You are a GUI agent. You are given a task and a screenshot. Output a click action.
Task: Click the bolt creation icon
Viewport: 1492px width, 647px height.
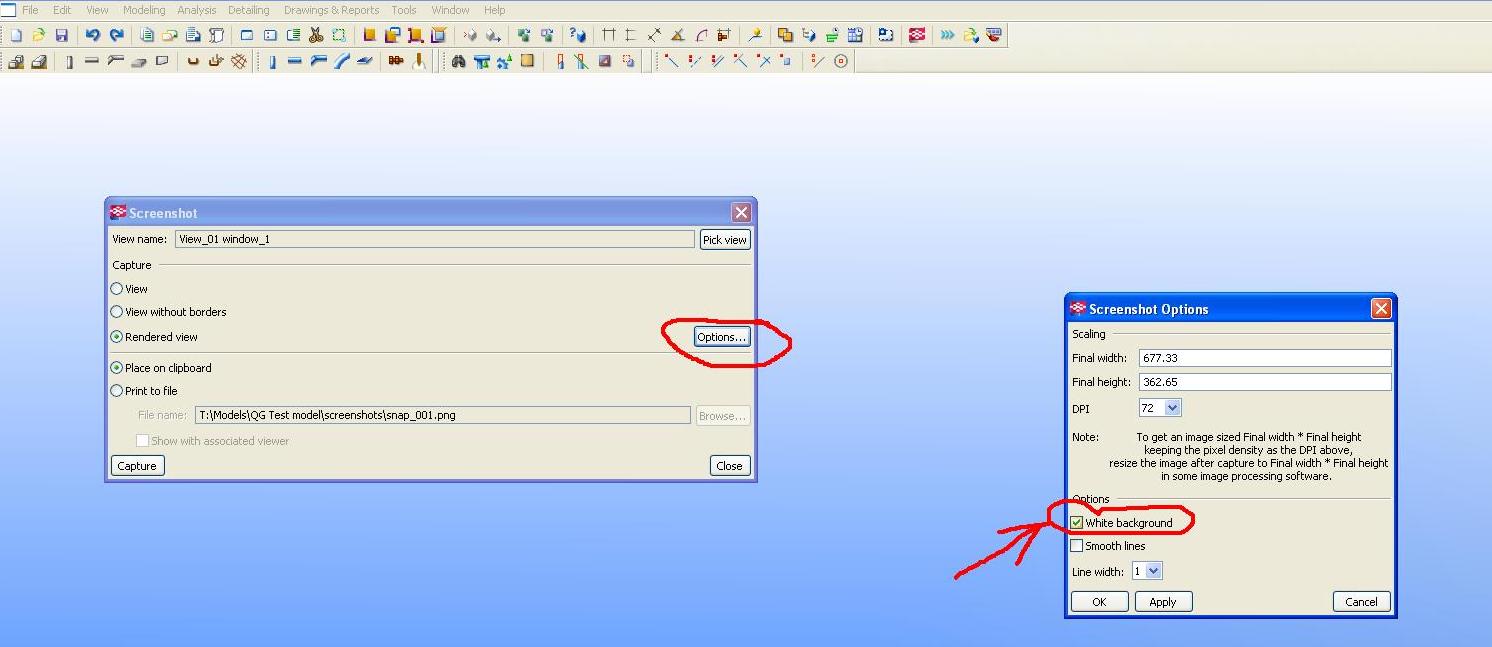click(x=396, y=61)
